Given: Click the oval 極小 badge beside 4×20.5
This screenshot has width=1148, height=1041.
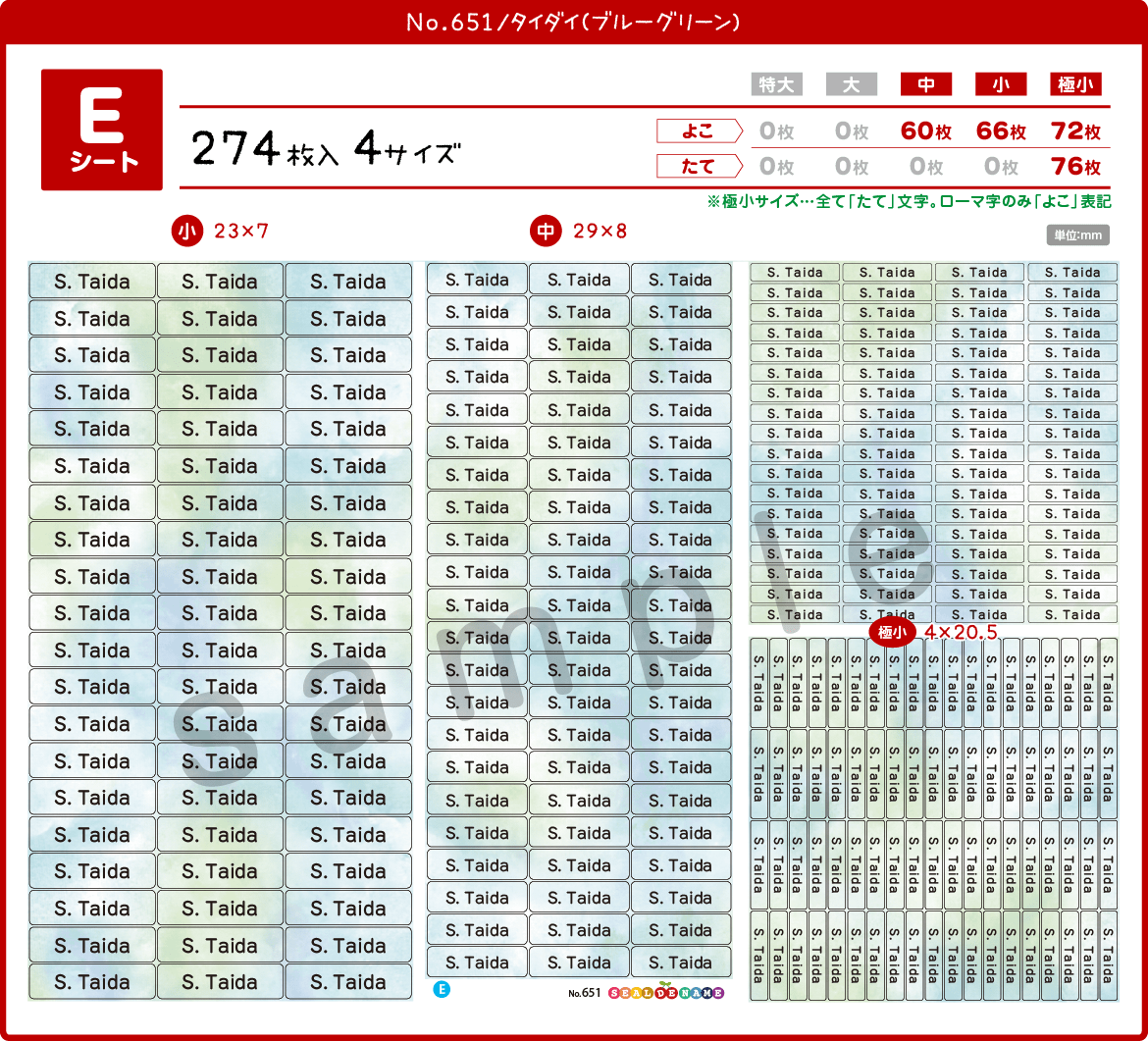Looking at the screenshot, I should point(893,632).
